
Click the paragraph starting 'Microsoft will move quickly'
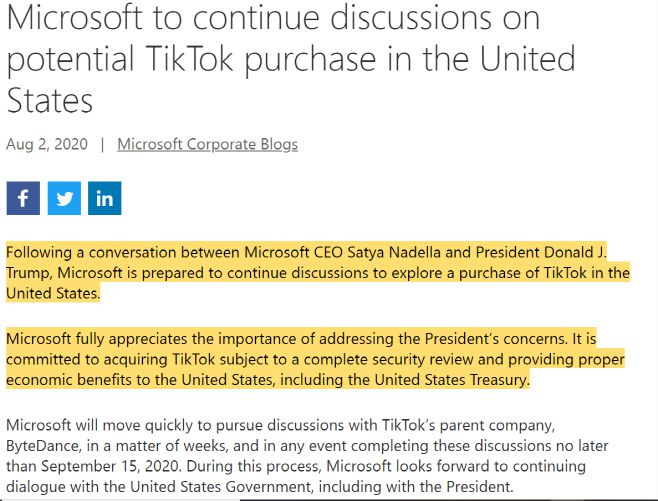[316, 457]
